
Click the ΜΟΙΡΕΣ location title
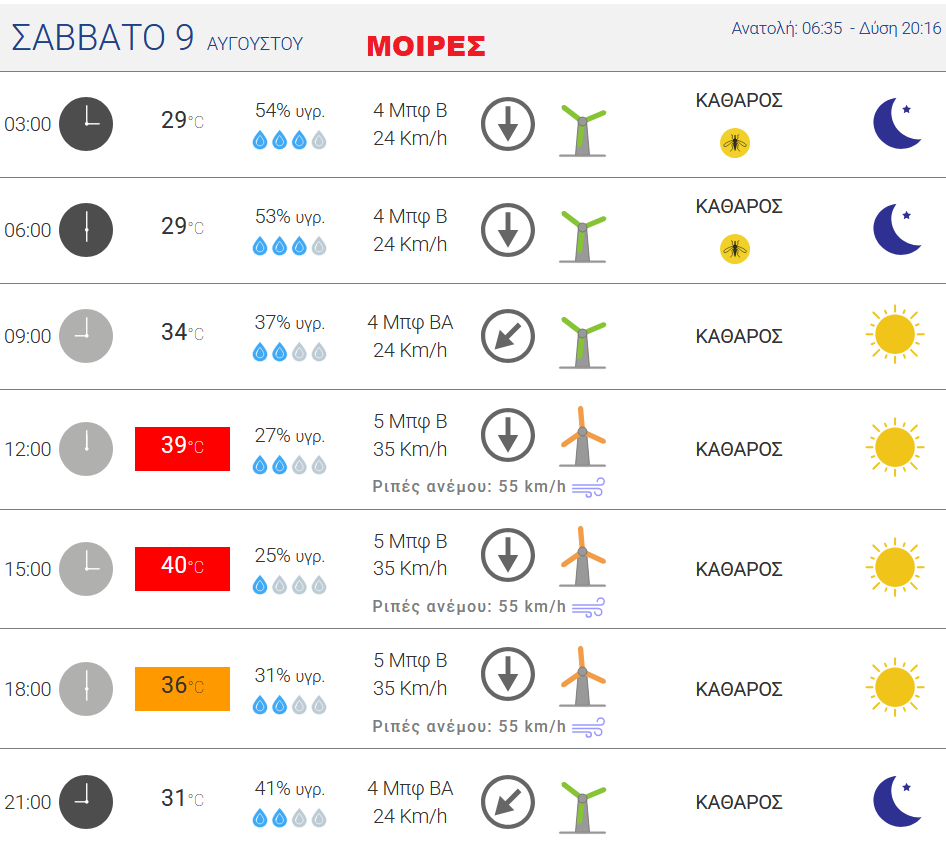(426, 46)
